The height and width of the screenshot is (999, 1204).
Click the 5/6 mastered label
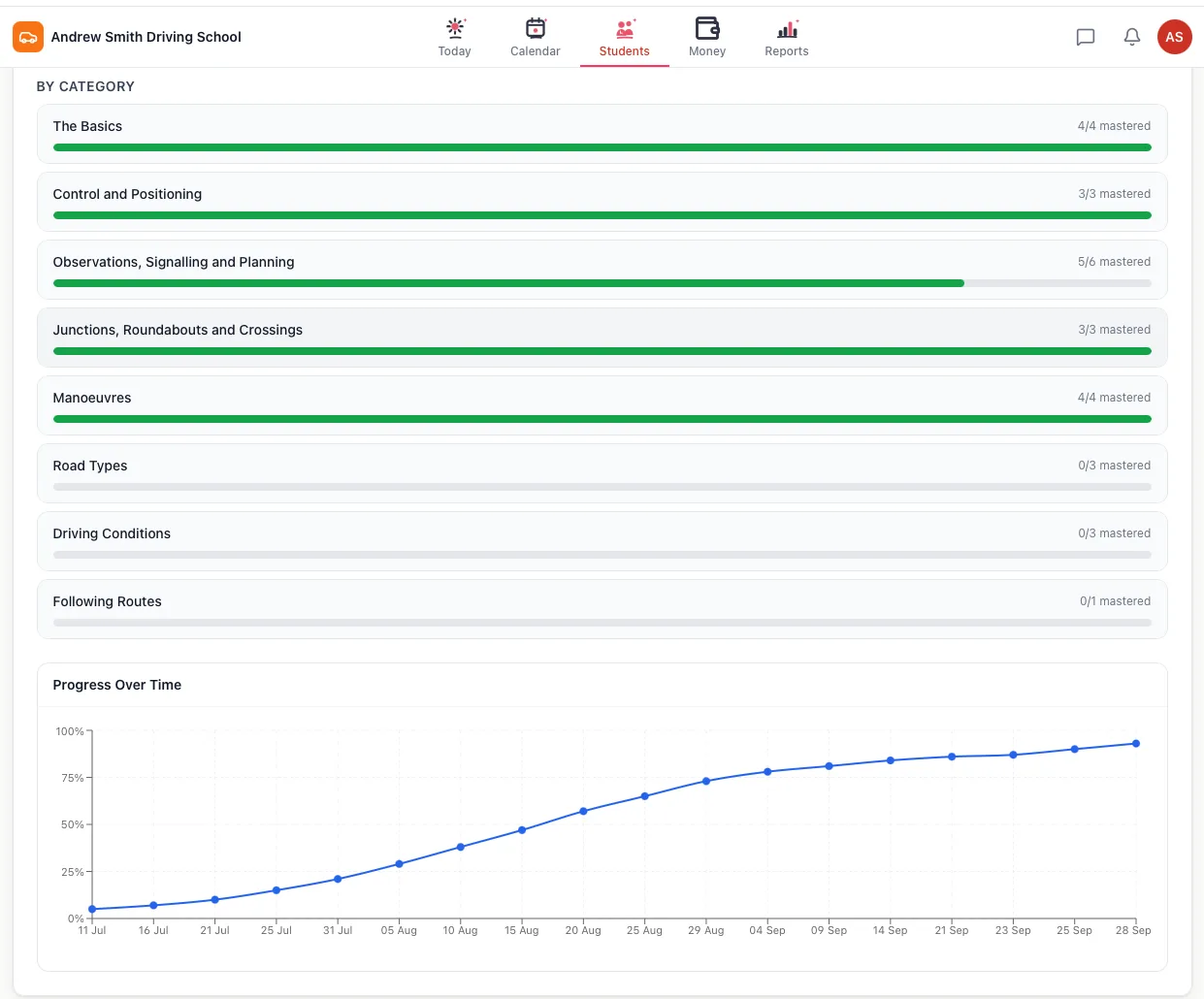tap(1114, 262)
